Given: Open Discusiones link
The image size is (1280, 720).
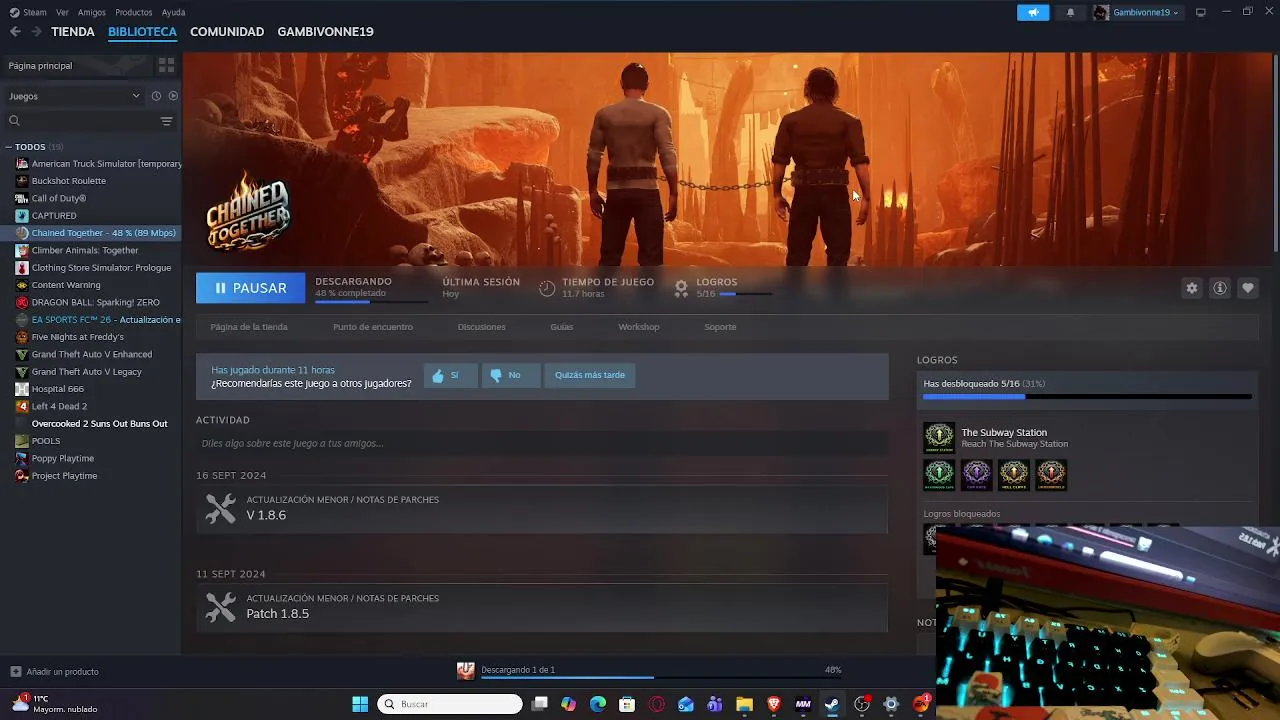Looking at the screenshot, I should pos(481,327).
